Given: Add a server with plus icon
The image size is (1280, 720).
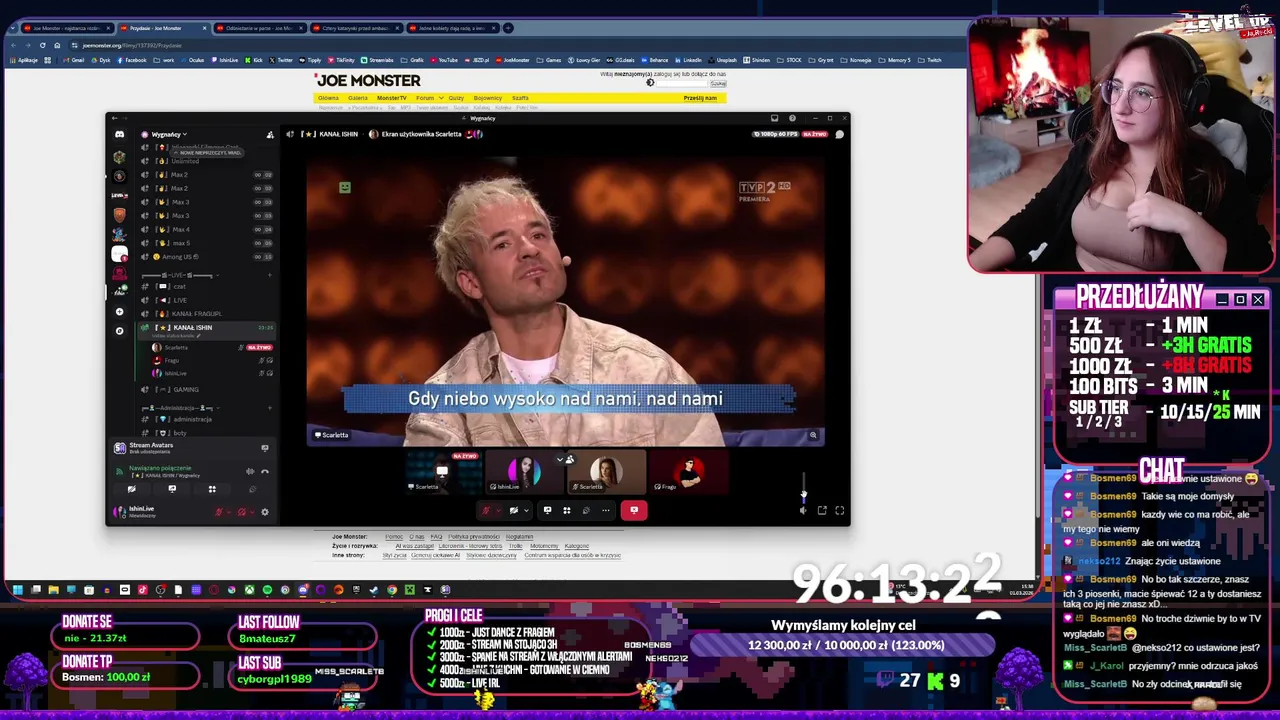Looking at the screenshot, I should coord(119,311).
